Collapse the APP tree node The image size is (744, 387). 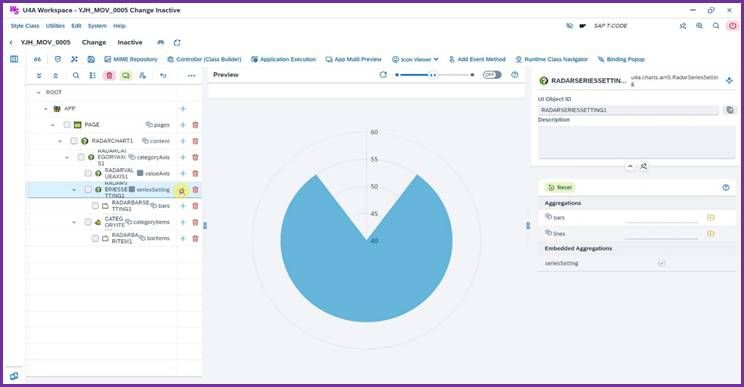(x=46, y=109)
